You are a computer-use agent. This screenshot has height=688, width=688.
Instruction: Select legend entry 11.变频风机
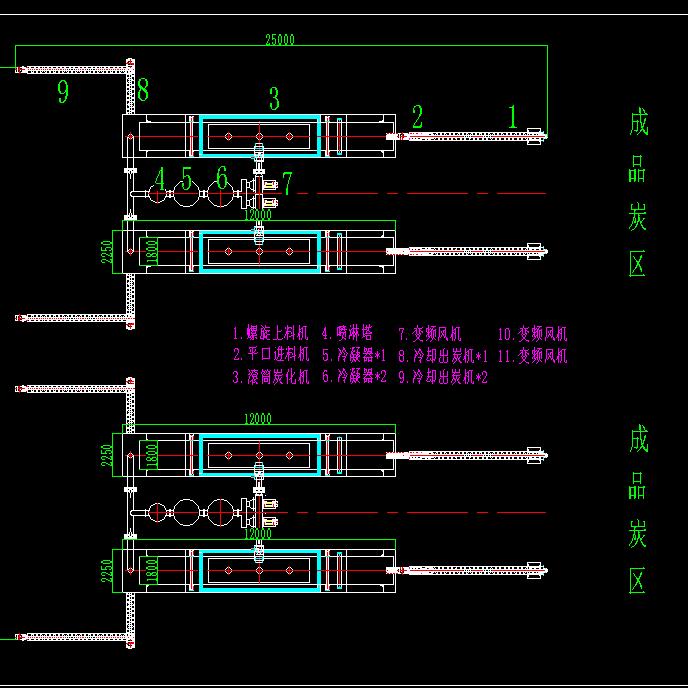pyautogui.click(x=532, y=355)
